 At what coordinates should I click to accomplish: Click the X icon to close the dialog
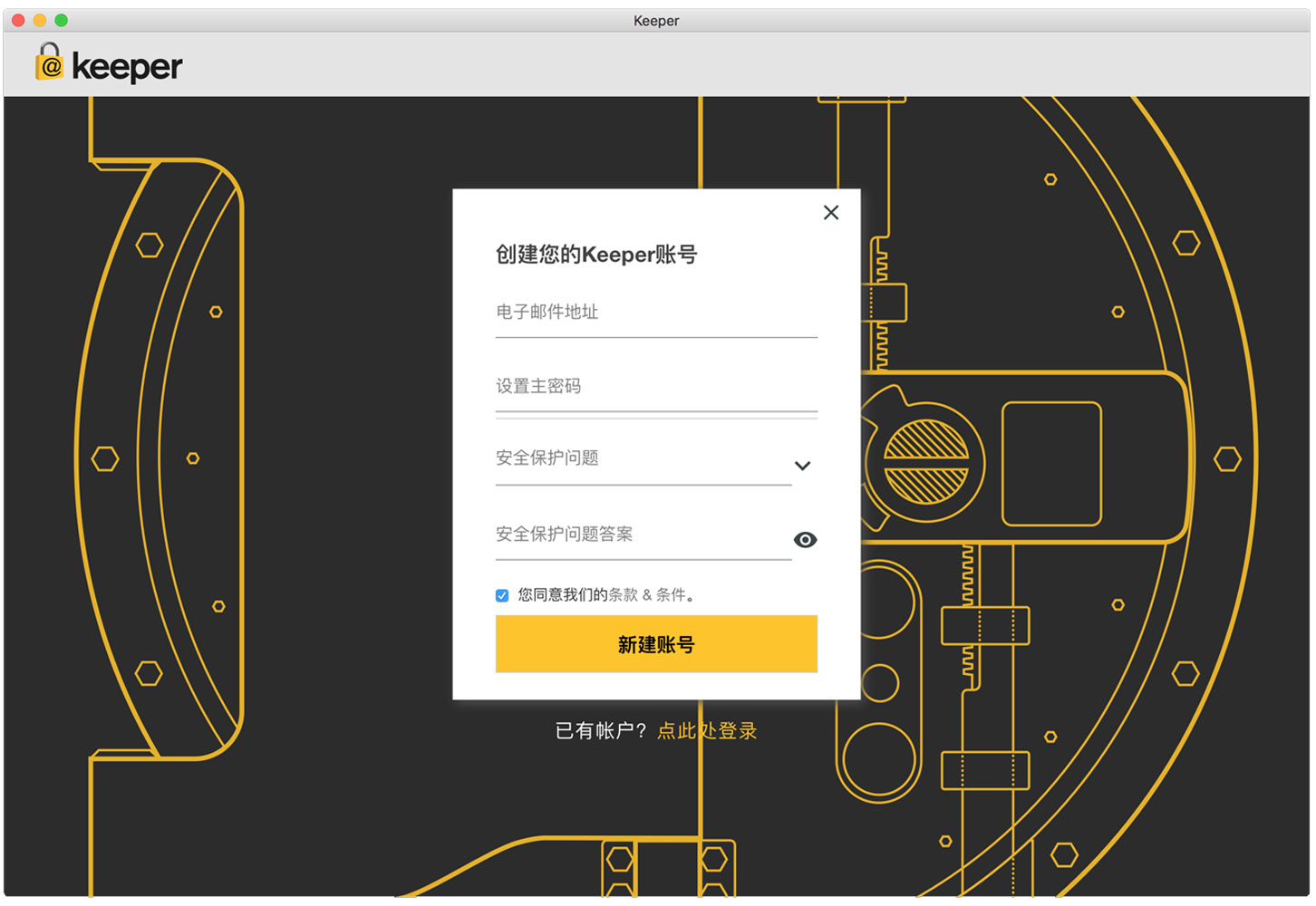(831, 212)
